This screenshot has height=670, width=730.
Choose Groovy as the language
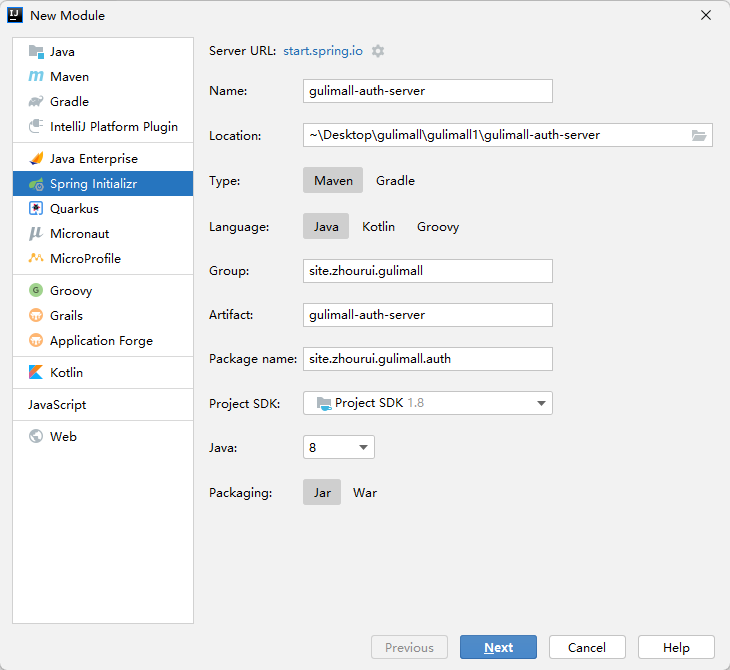(438, 226)
